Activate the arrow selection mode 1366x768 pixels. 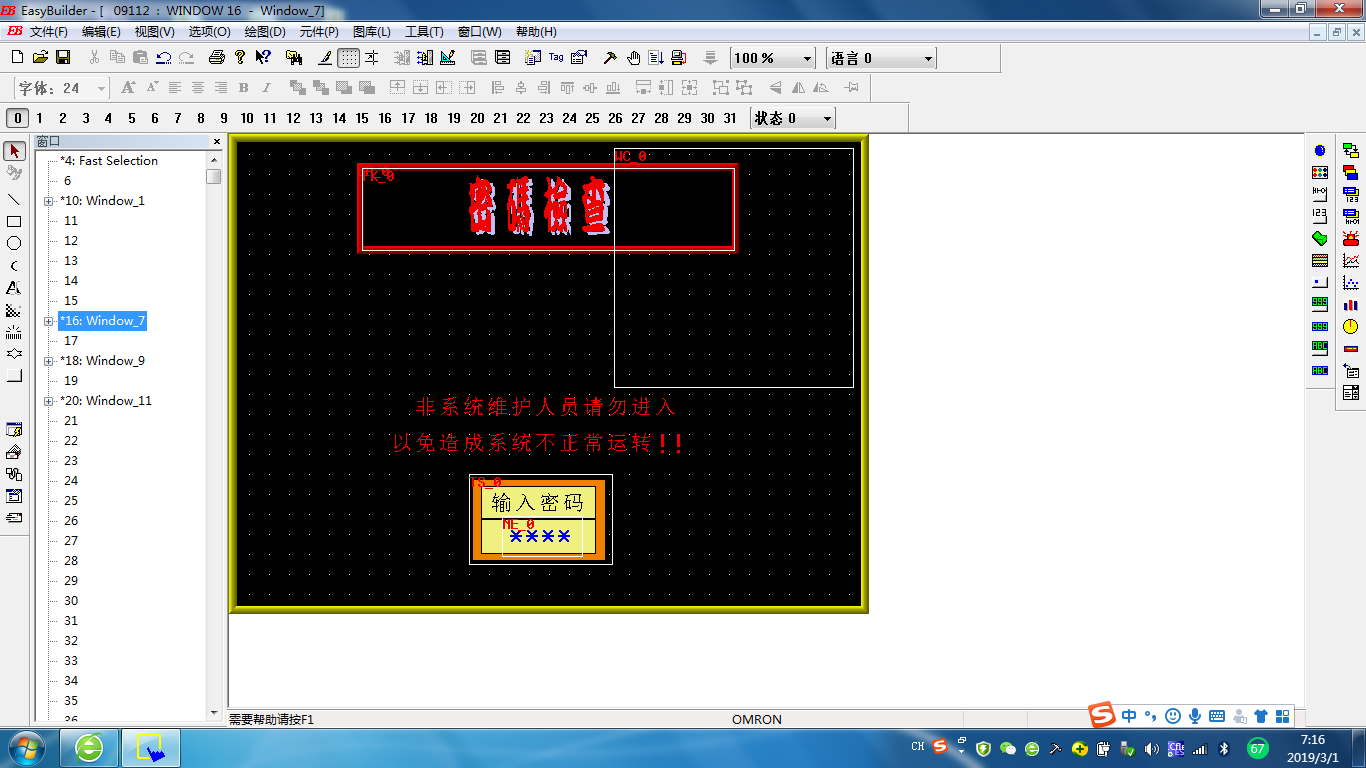(14, 151)
